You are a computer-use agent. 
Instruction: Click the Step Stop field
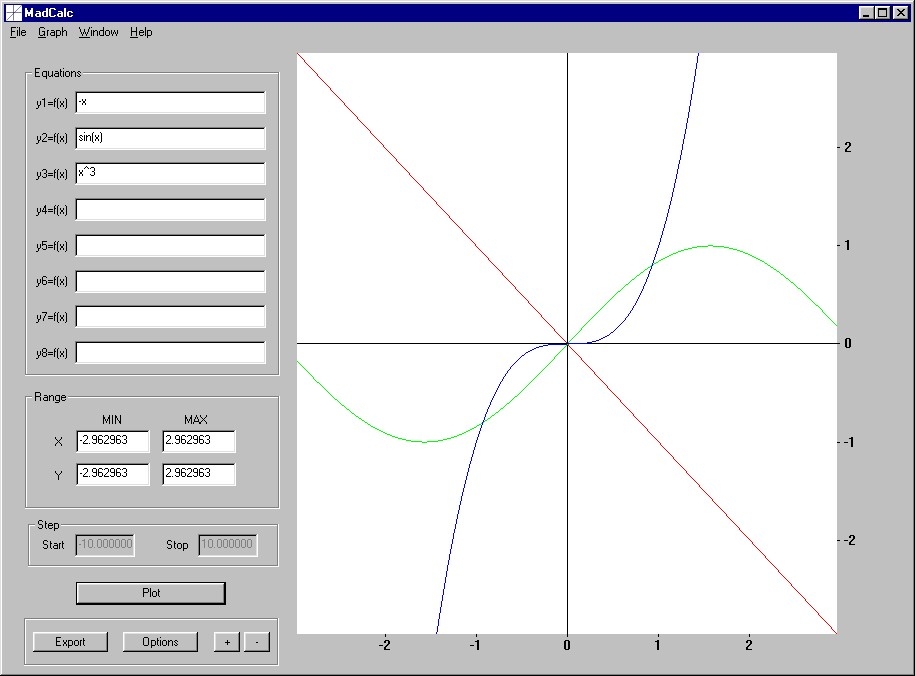(228, 545)
